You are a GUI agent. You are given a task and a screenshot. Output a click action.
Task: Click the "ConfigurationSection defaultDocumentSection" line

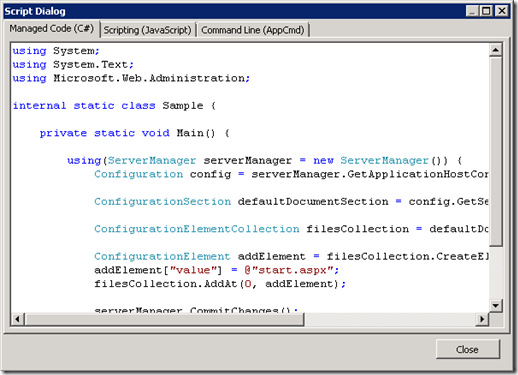(291, 201)
